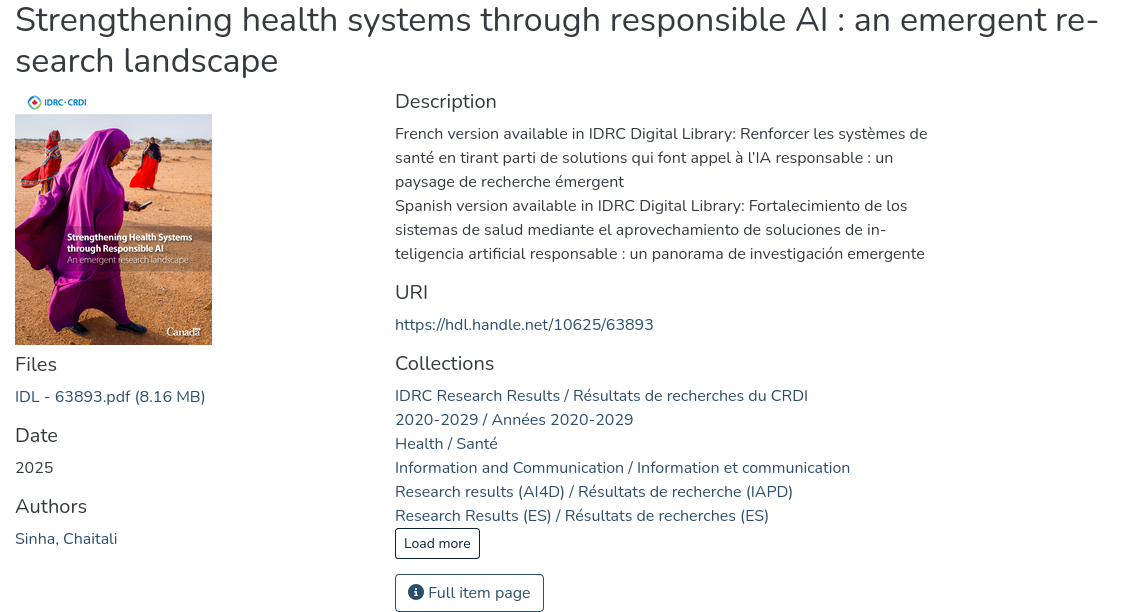The image size is (1140, 612).
Task: Click the Collections section heading
Action: [444, 364]
